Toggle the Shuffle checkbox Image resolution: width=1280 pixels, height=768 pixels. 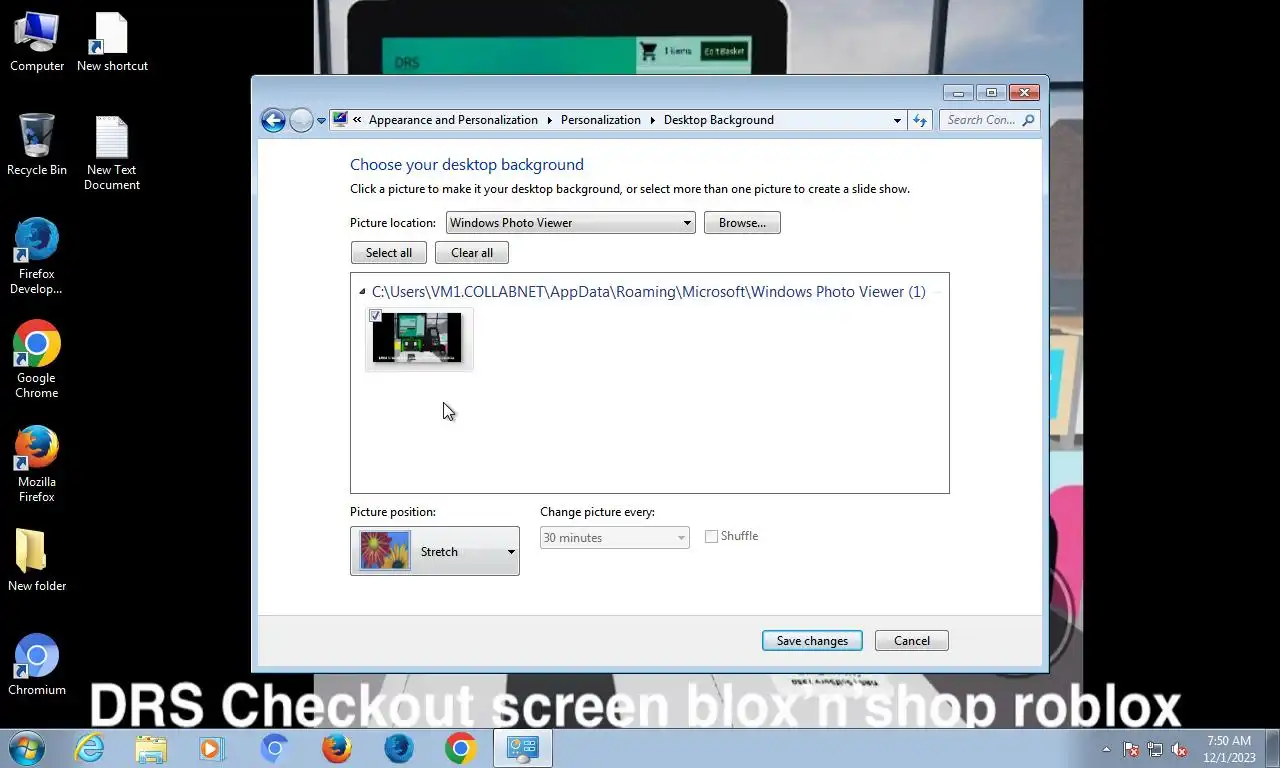click(712, 537)
